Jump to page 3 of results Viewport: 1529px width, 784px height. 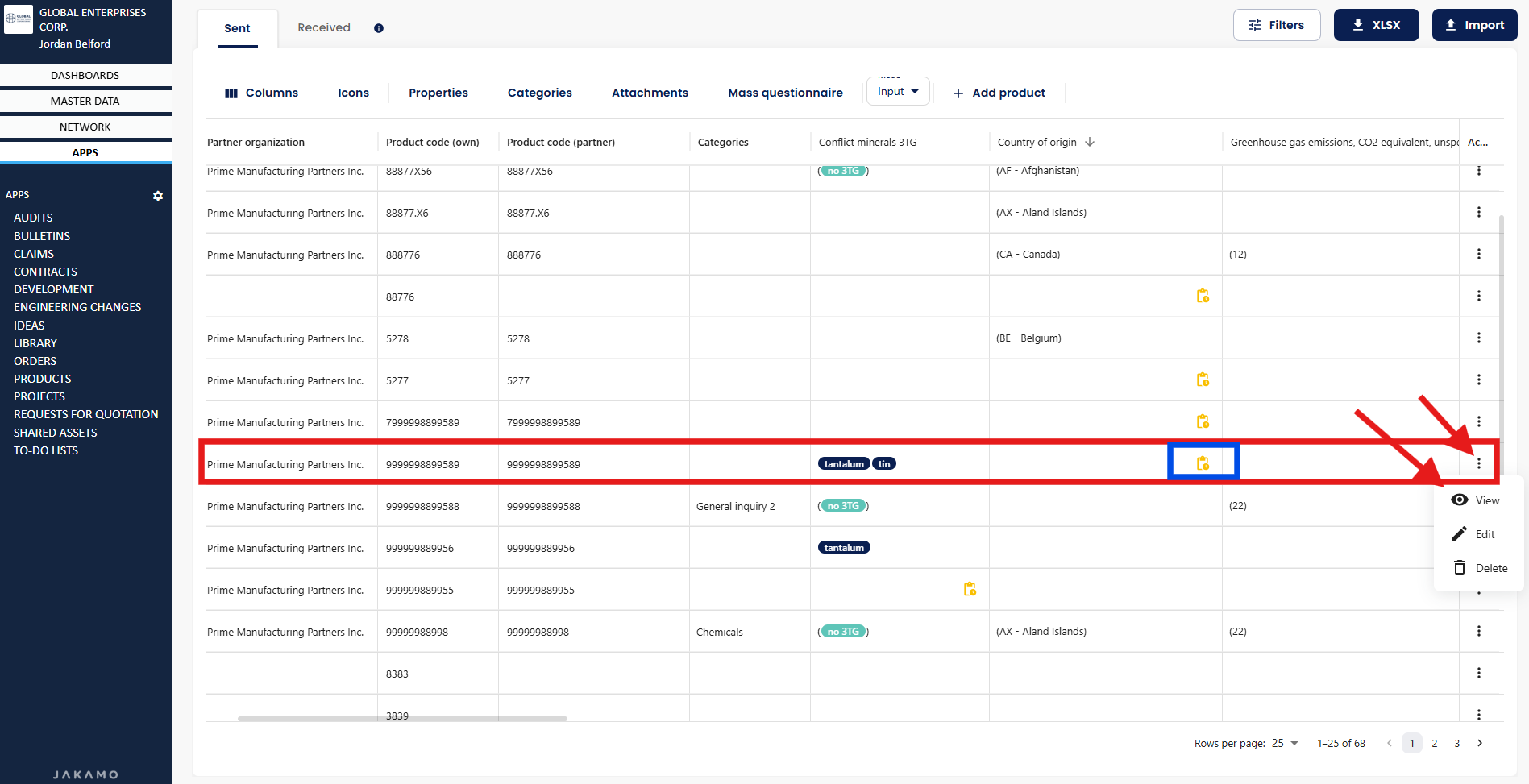click(x=1456, y=743)
